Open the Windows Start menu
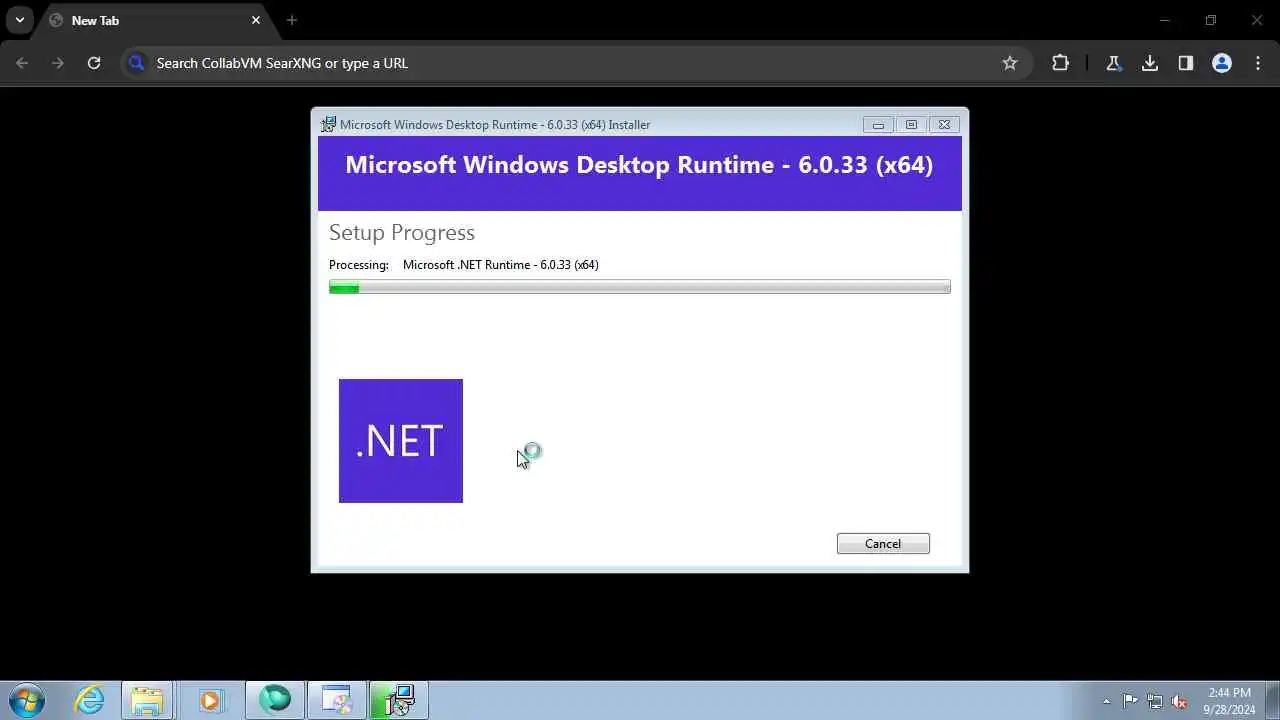Viewport: 1280px width, 720px height. 26,700
